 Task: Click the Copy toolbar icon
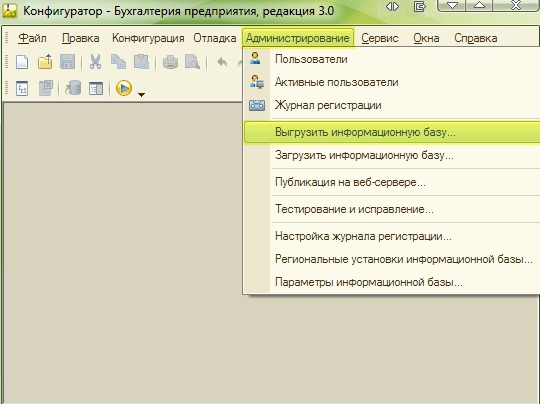point(118,62)
